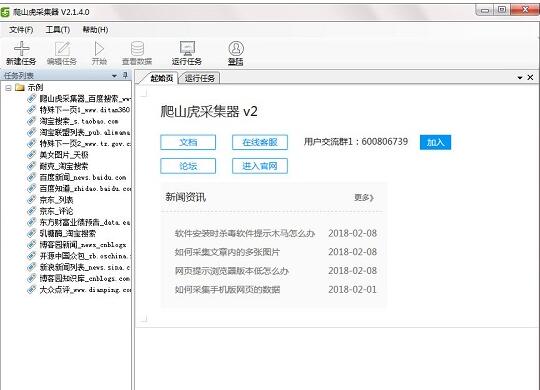Click the 在线客服 button
This screenshot has width=540, height=390.
[x=260, y=142]
